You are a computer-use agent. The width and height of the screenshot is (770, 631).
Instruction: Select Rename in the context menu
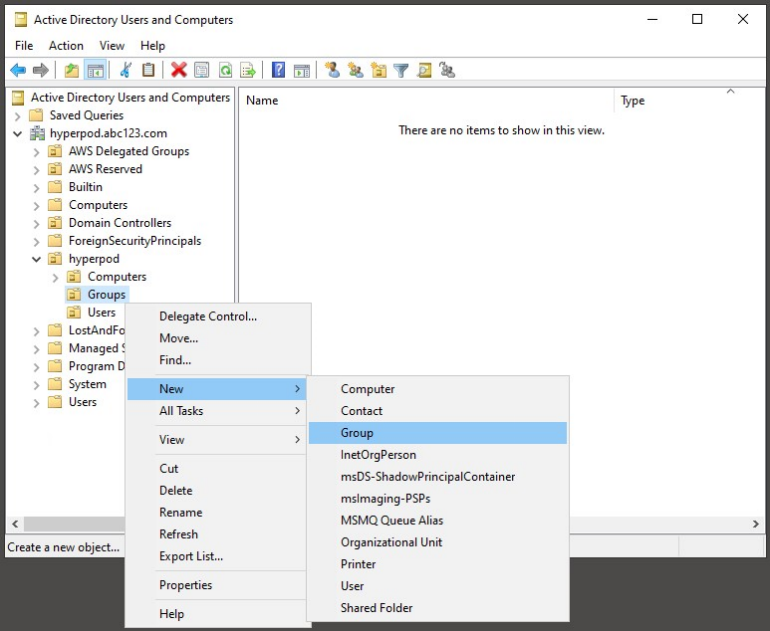point(216,512)
